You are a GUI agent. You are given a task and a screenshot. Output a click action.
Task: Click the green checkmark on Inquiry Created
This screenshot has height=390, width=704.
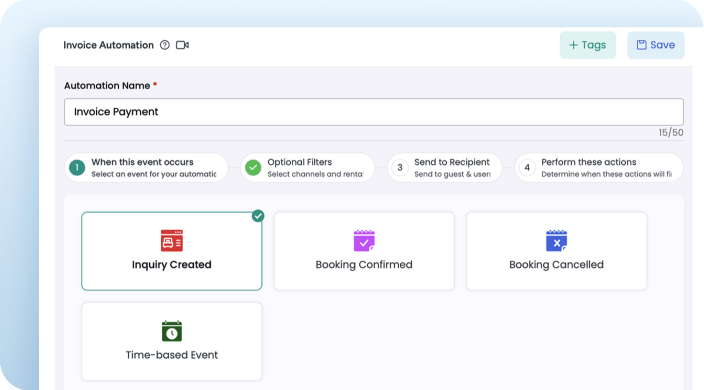(x=258, y=216)
